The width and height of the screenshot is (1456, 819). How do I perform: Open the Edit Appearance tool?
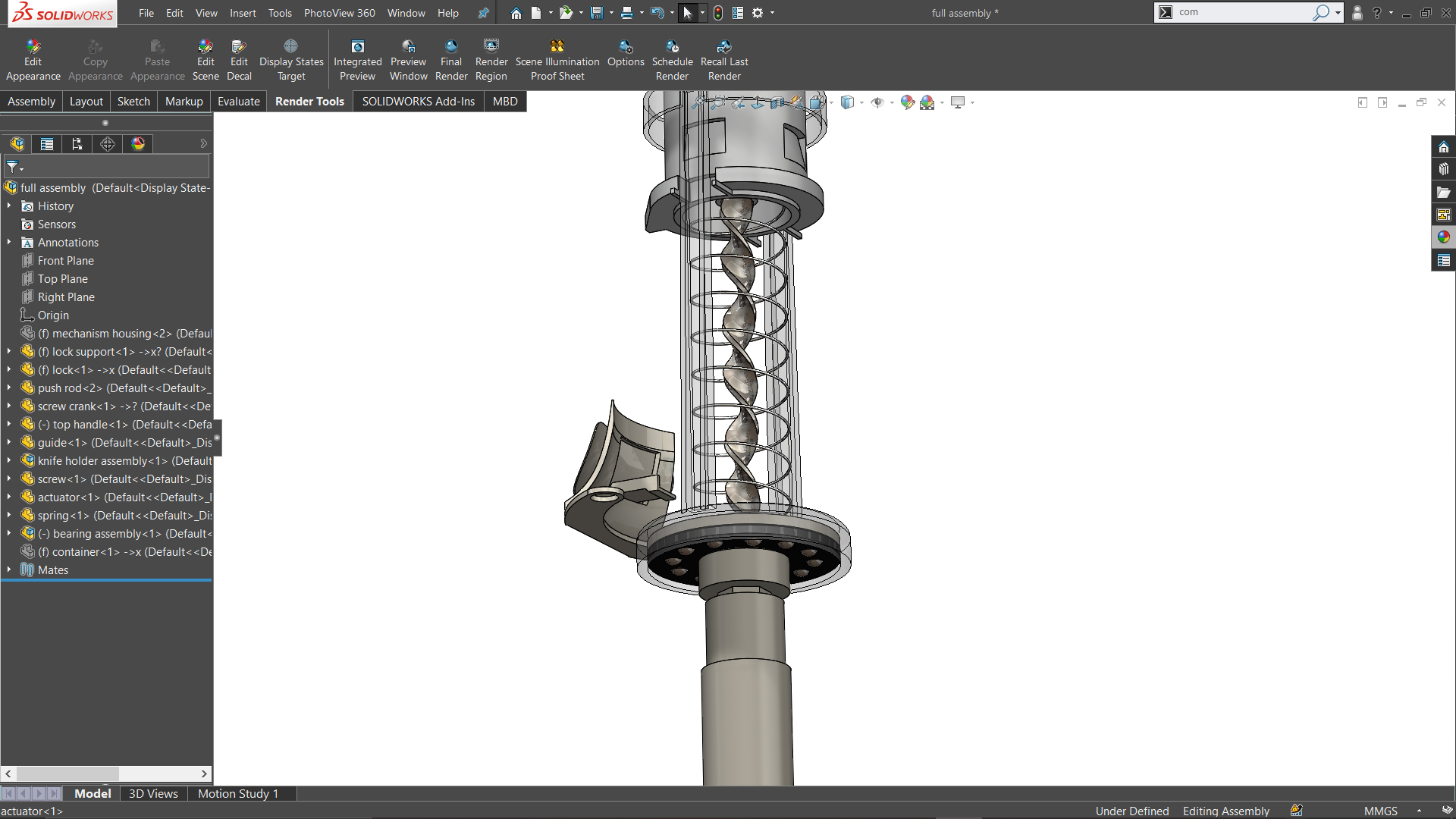point(33,61)
